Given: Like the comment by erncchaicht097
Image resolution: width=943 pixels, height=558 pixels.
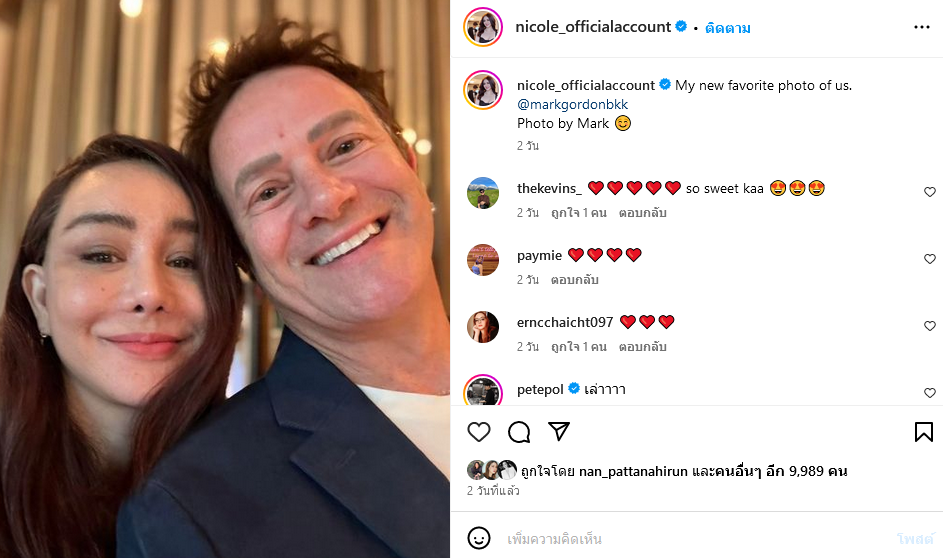Looking at the screenshot, I should (x=929, y=326).
